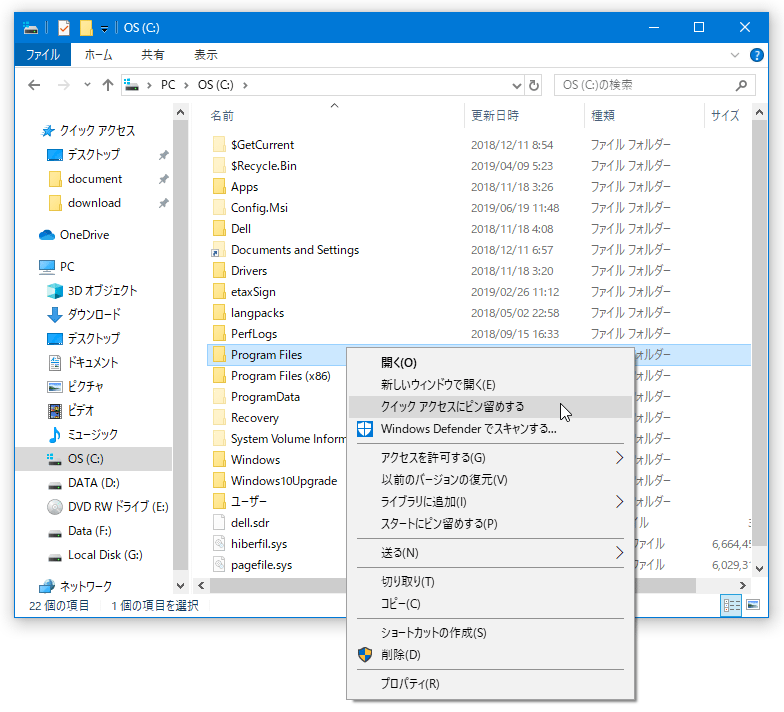Switch to details view icon in status bar
The image size is (784, 712).
click(x=732, y=606)
